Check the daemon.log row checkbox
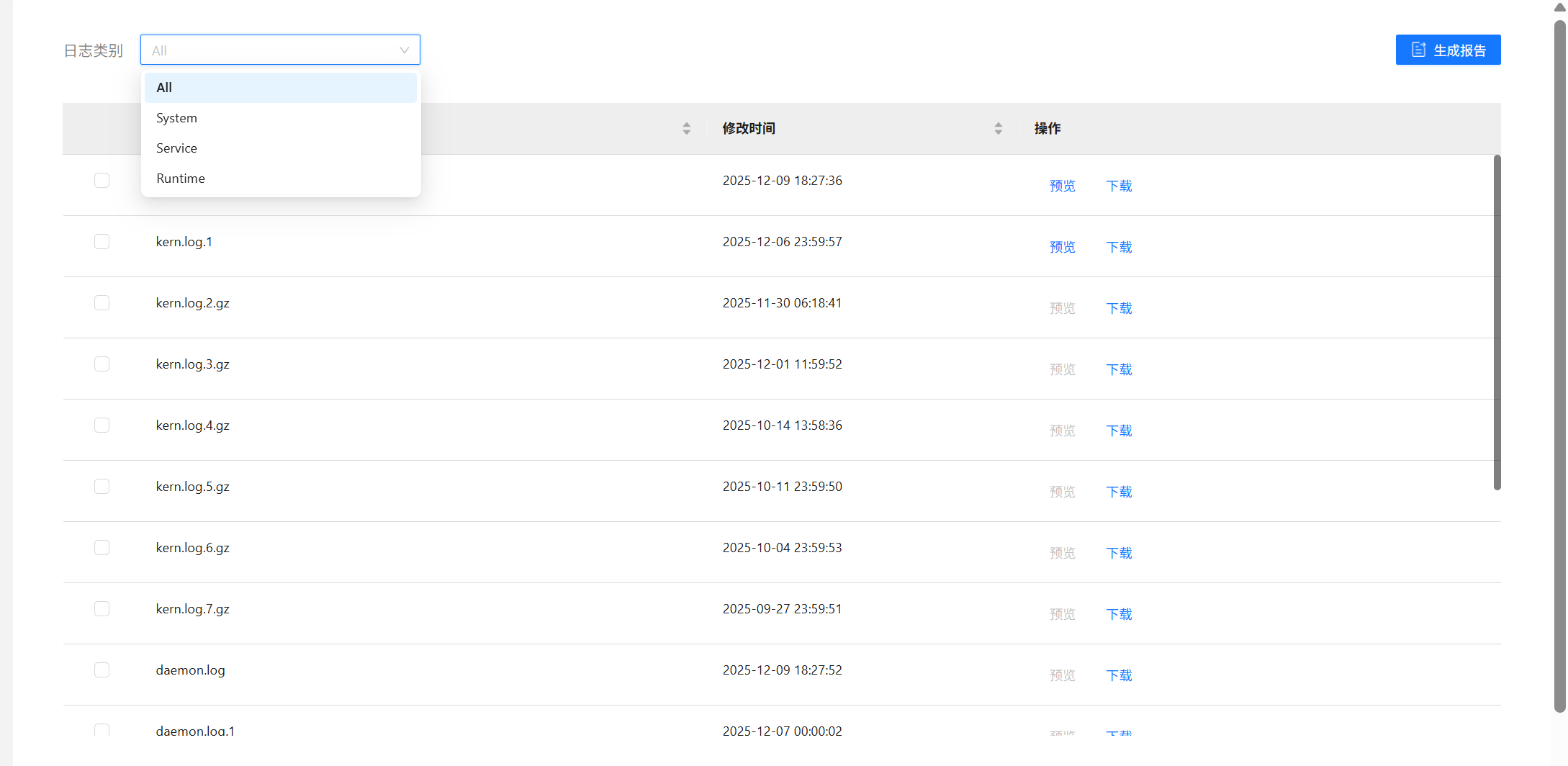 pos(102,670)
